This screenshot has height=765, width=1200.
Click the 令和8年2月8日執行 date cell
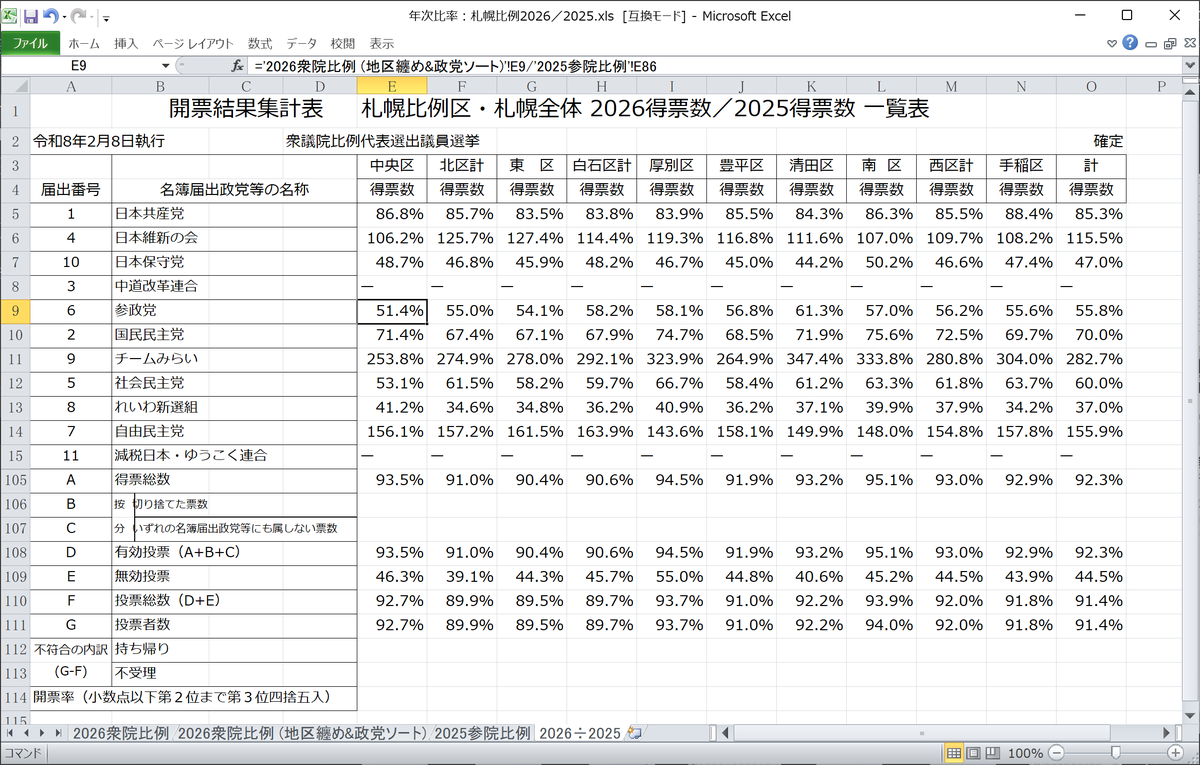pyautogui.click(x=99, y=141)
